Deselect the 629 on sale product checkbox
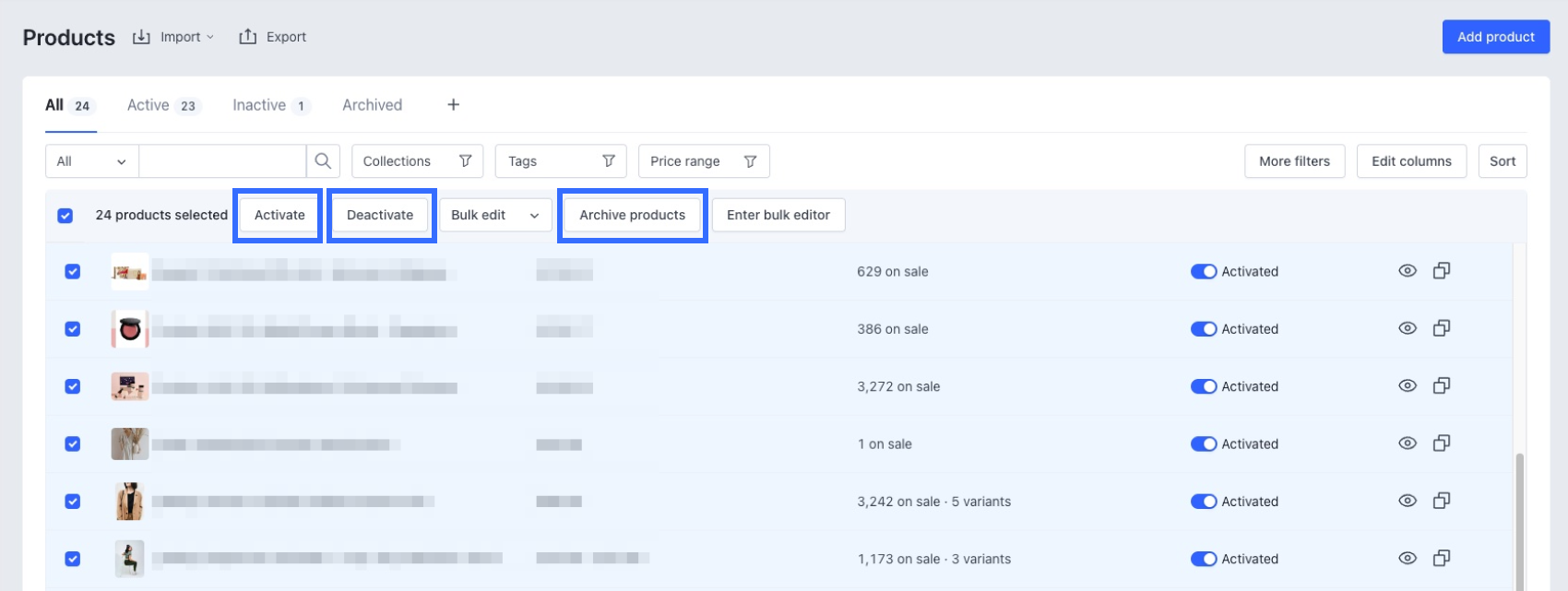1568x591 pixels. click(x=73, y=272)
